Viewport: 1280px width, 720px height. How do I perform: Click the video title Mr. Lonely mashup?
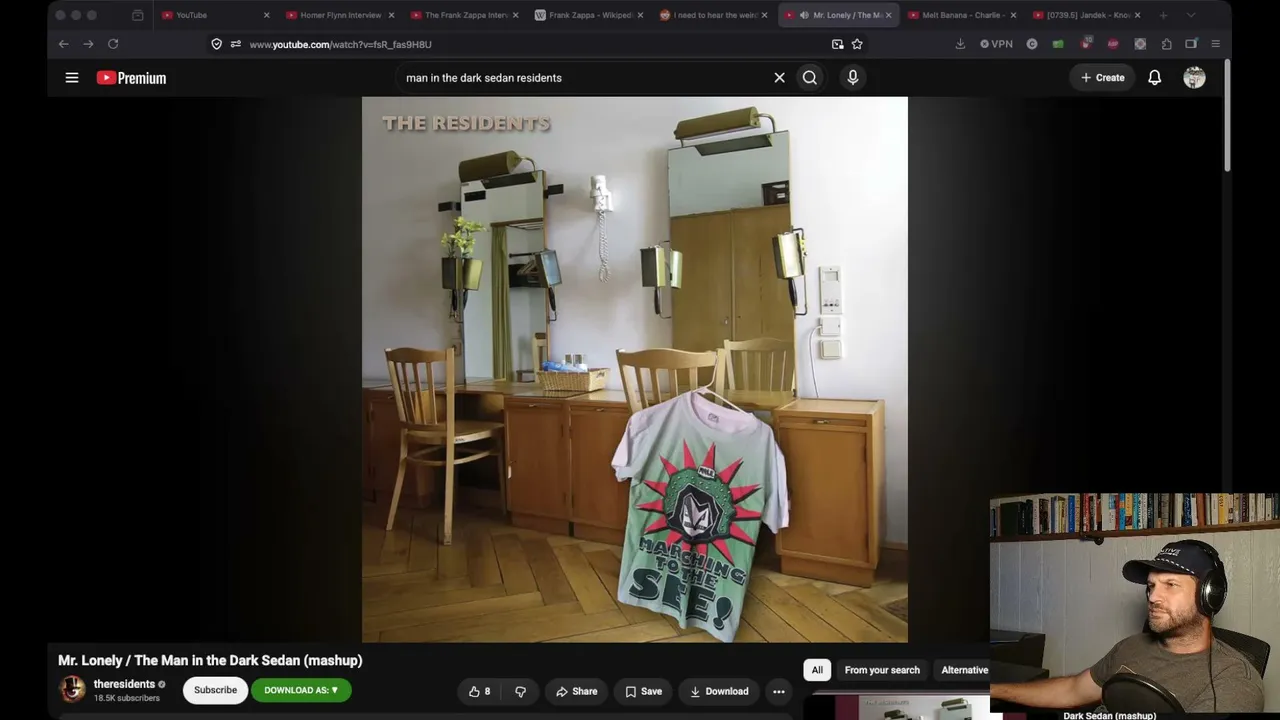coord(210,660)
